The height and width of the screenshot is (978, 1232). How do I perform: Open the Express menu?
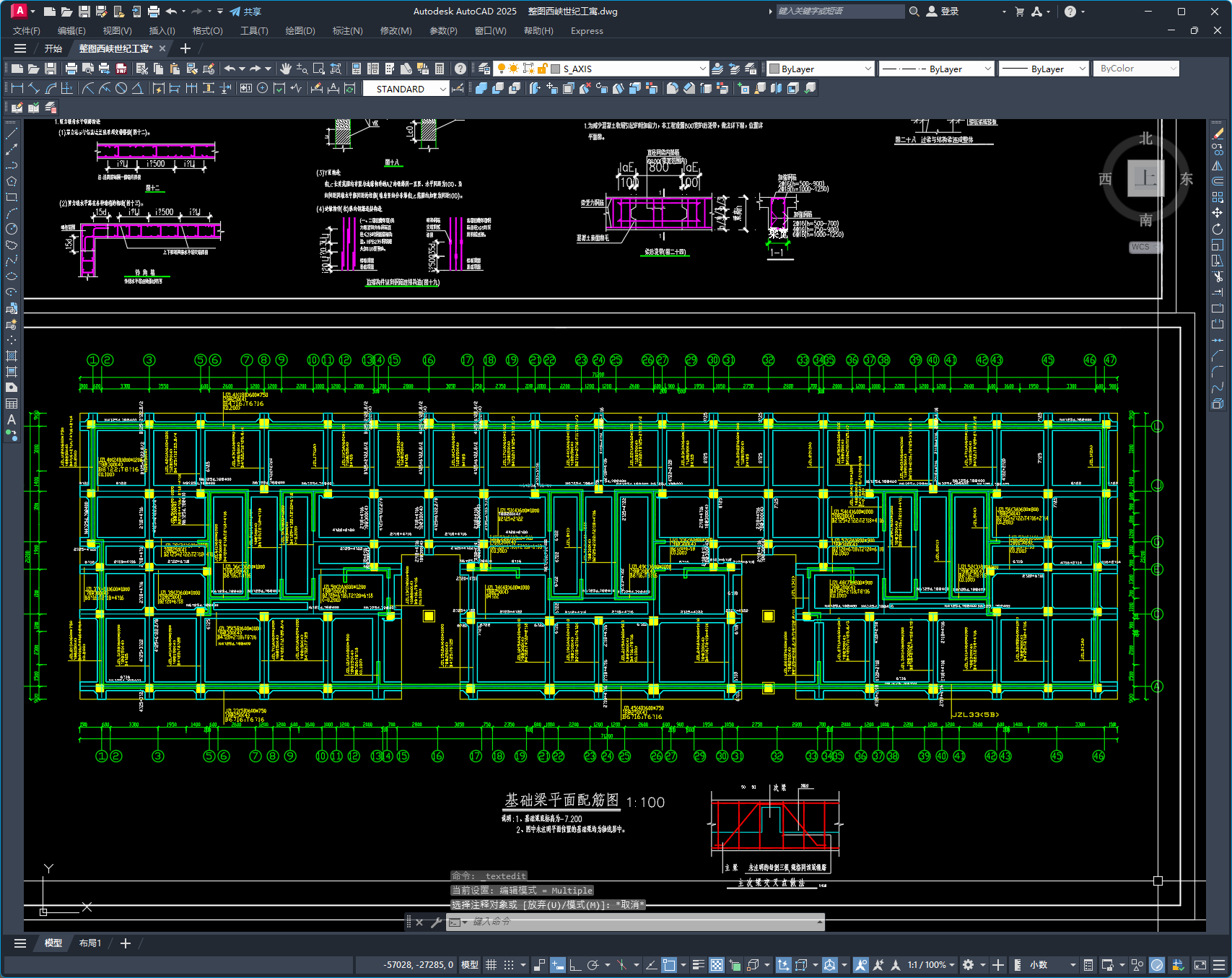coord(587,31)
